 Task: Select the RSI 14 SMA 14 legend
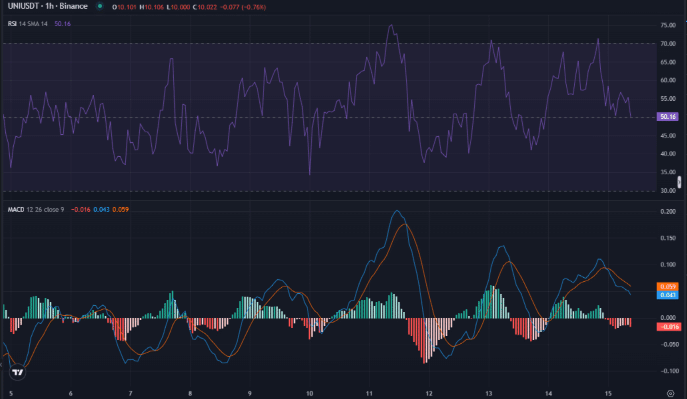click(x=28, y=24)
